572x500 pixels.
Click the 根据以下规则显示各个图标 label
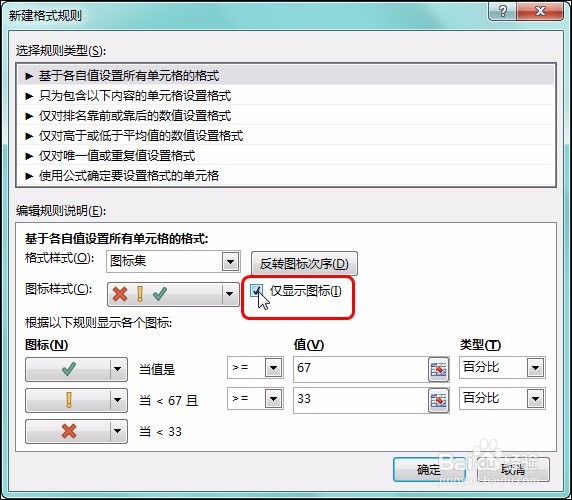pos(98,323)
